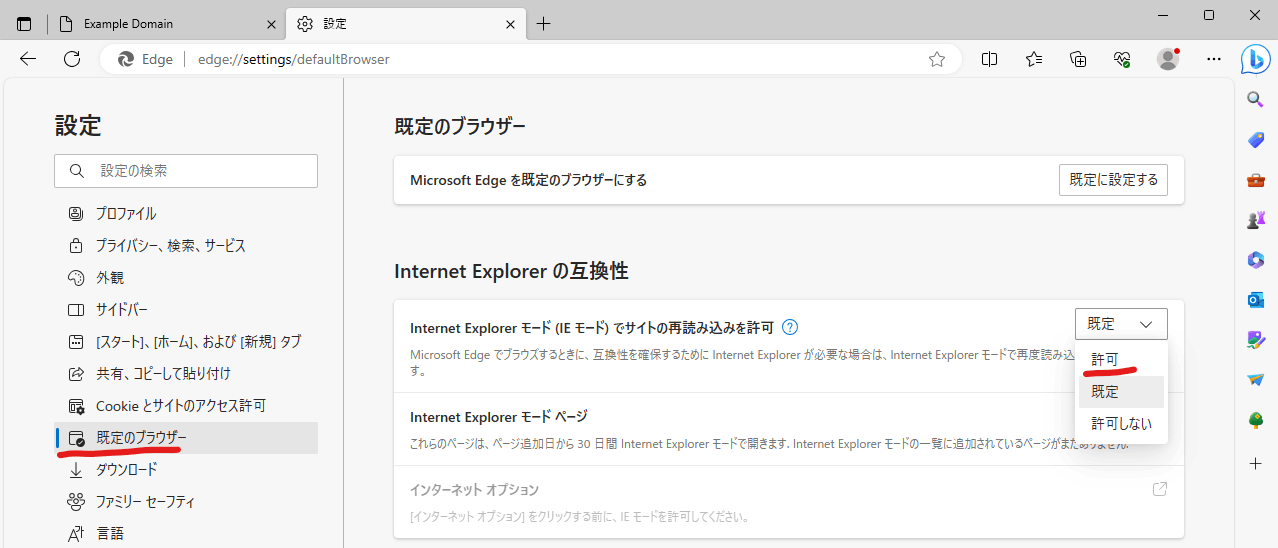Switch to the Example Domain tab
The width and height of the screenshot is (1278, 548).
click(166, 23)
